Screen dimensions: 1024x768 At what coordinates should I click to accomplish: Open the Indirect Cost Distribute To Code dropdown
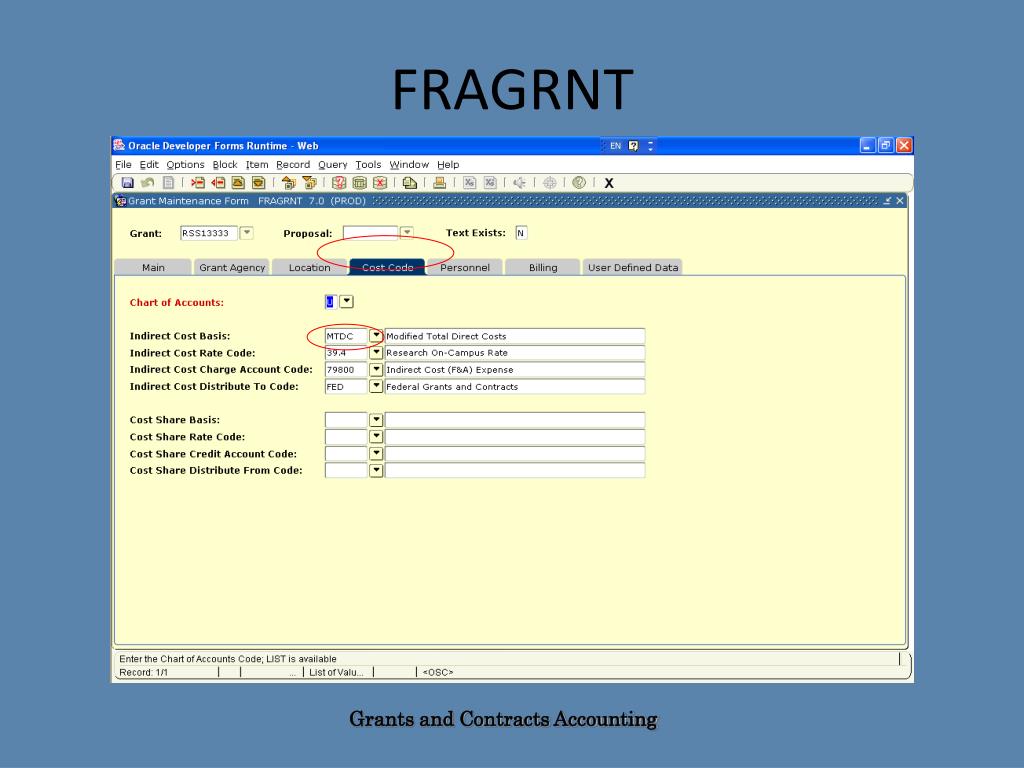tap(376, 386)
